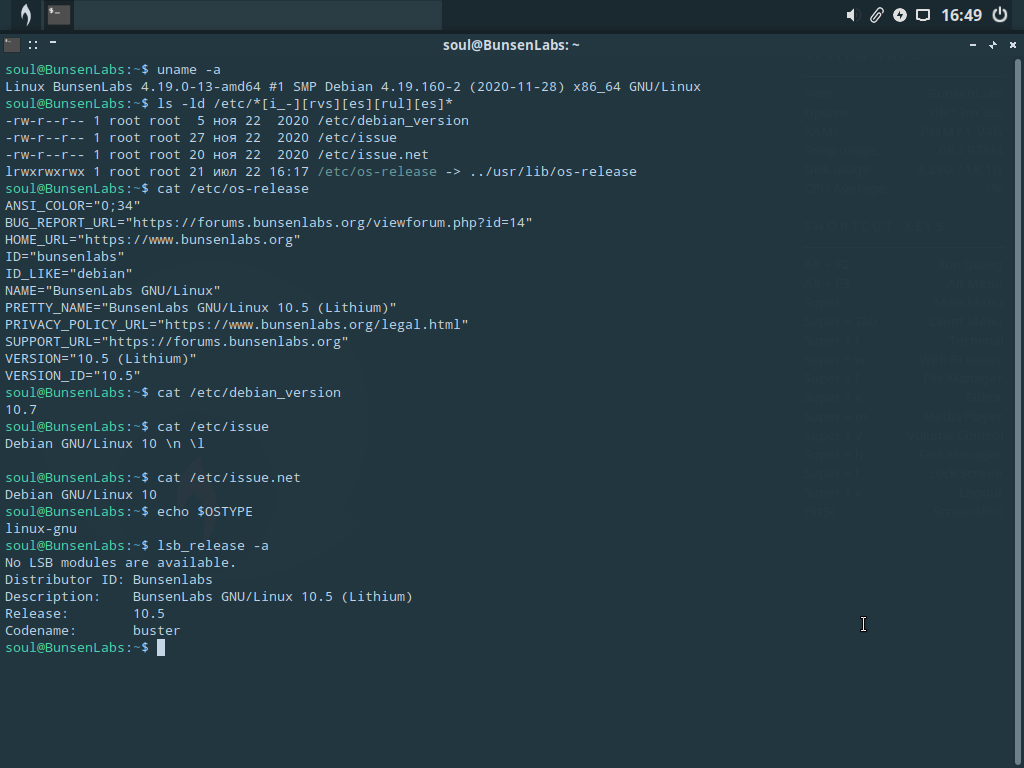Open the network monitor tray icon
1024x768 pixels.
pos(923,15)
